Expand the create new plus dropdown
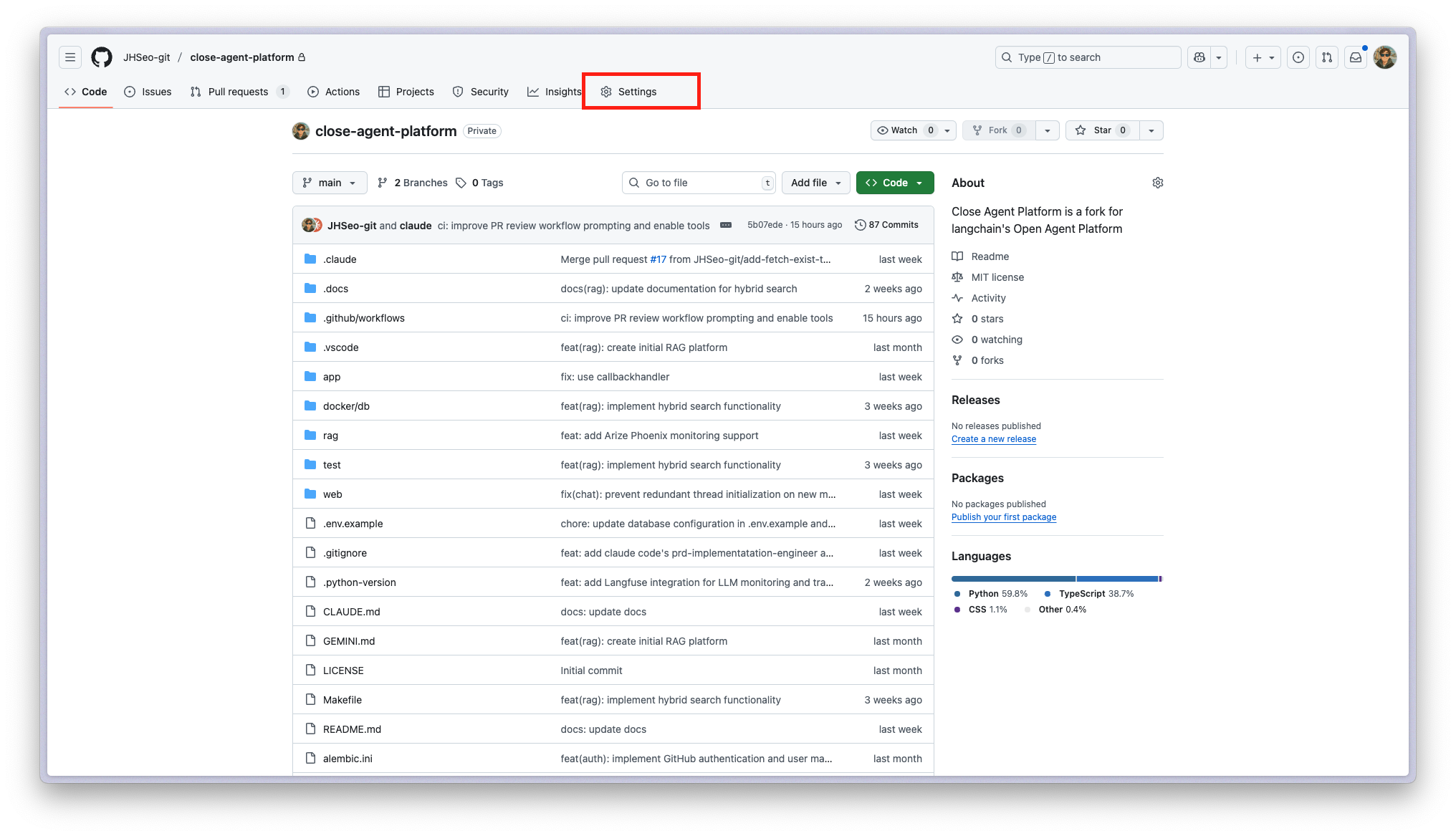Viewport: 1456px width, 836px height. pos(1263,57)
